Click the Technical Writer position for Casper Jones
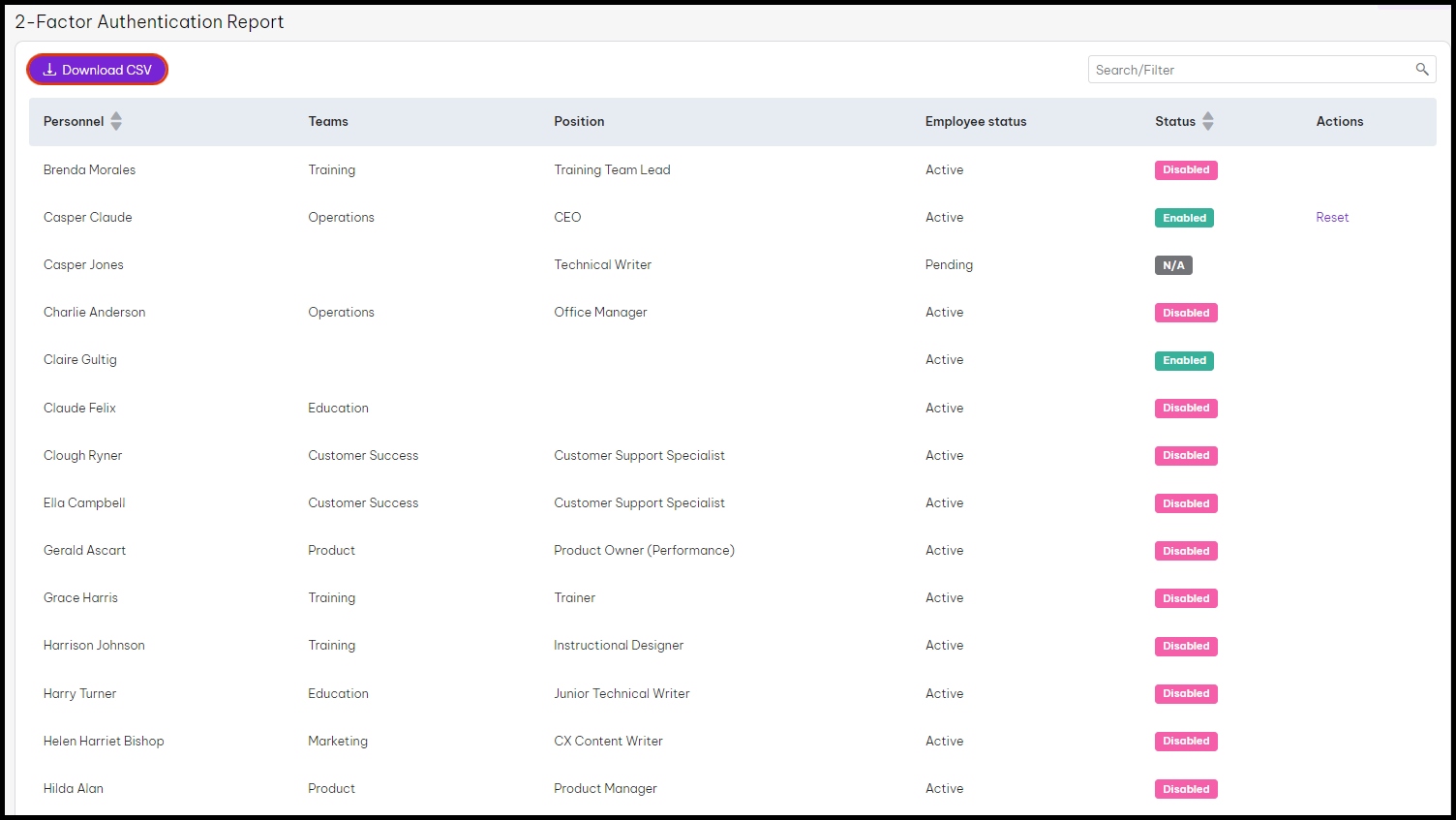 coord(602,265)
